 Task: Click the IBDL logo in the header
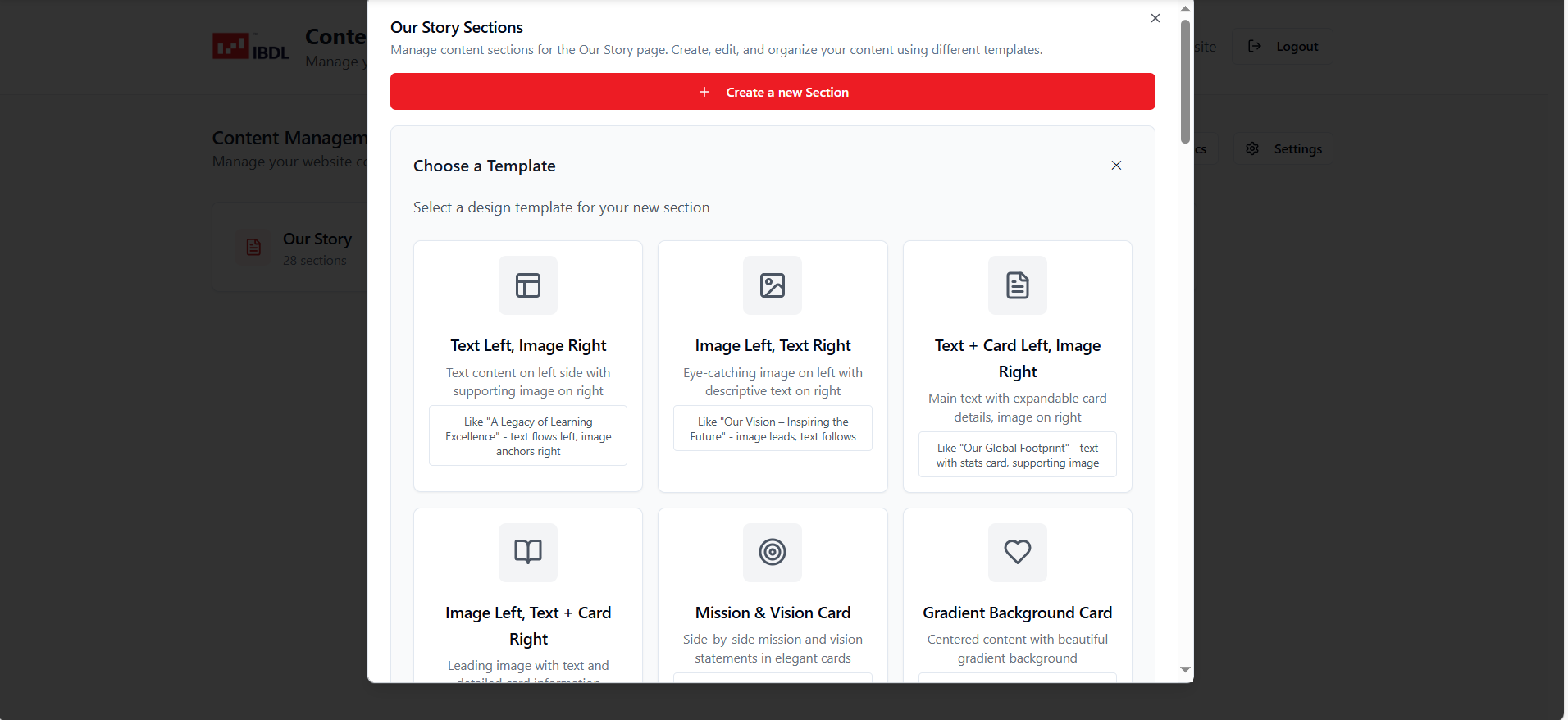(x=251, y=47)
